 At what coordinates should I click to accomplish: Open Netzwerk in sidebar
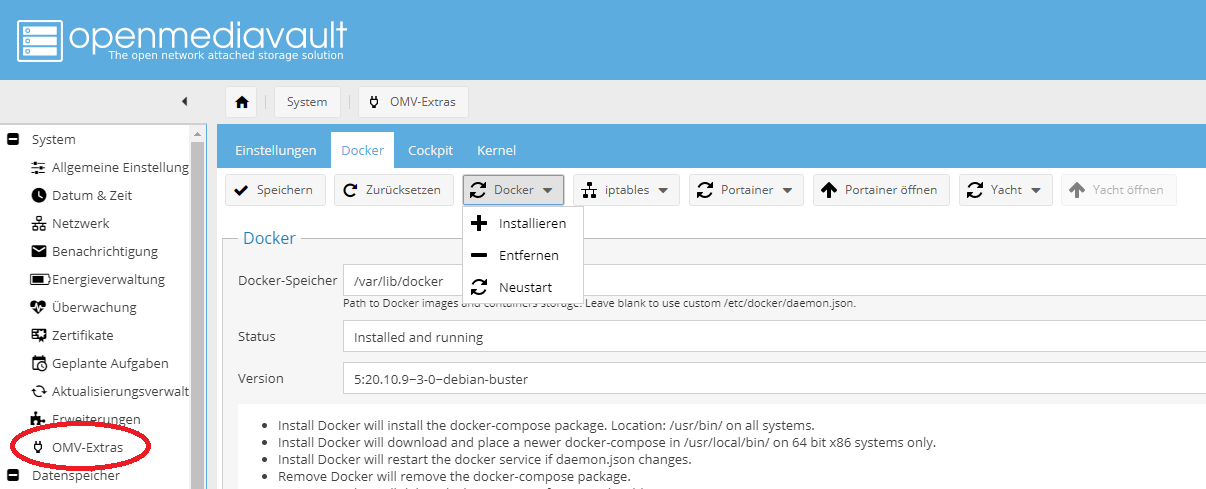click(81, 224)
